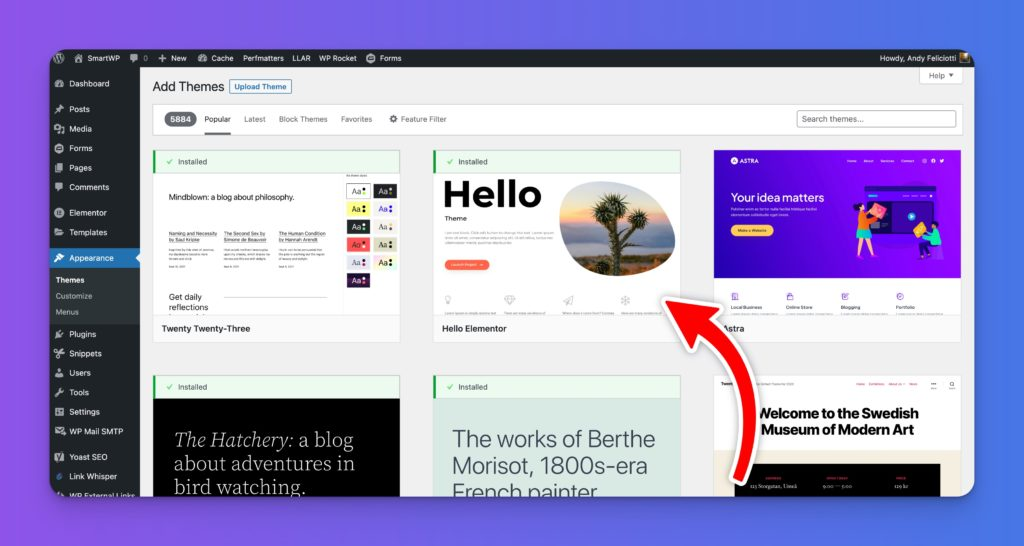This screenshot has height=546, width=1024.
Task: Switch to the Block Themes tab
Action: (x=303, y=119)
